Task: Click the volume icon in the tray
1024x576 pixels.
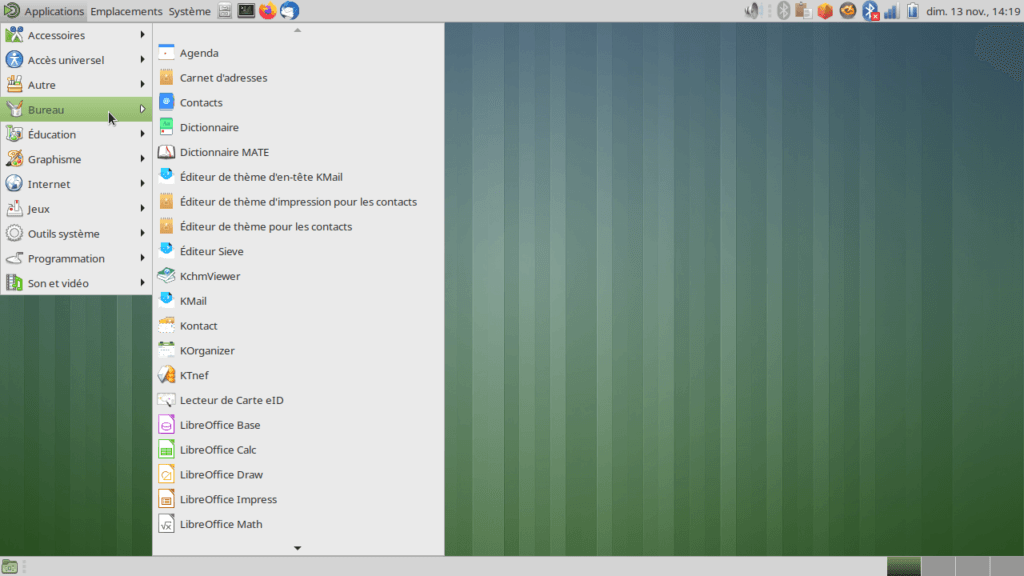Action: (752, 10)
